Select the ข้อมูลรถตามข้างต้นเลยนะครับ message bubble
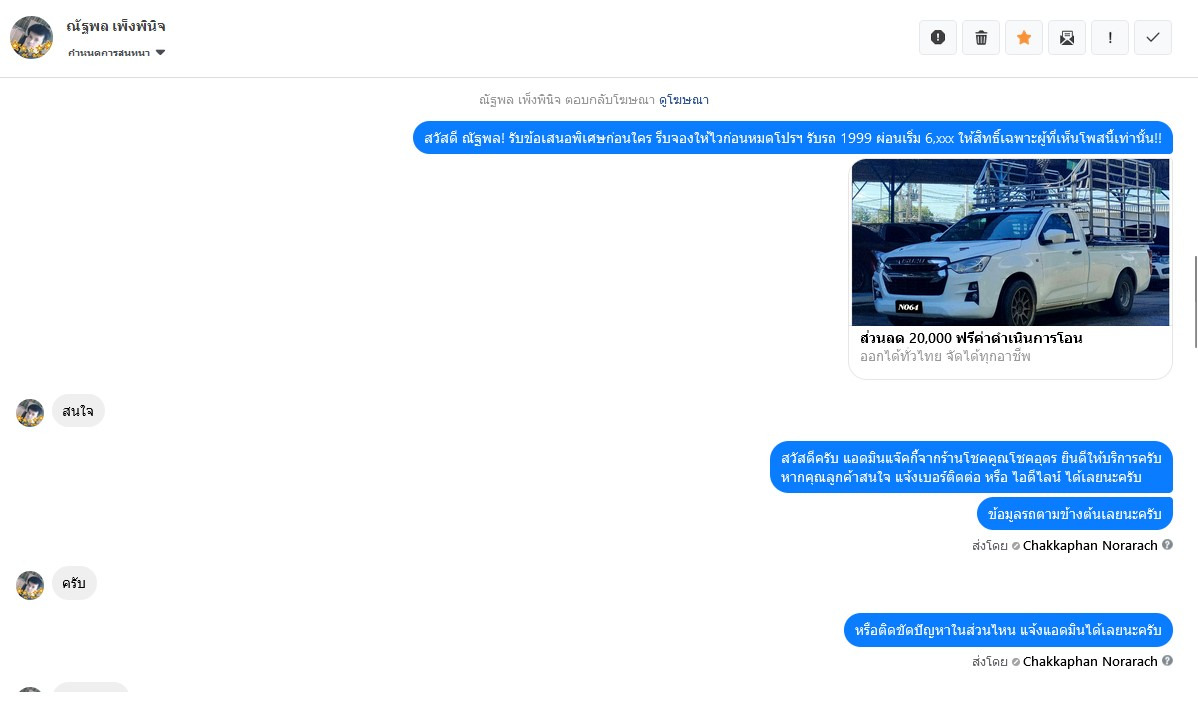Screen dimensions: 1198x703 pyautogui.click(x=1074, y=513)
